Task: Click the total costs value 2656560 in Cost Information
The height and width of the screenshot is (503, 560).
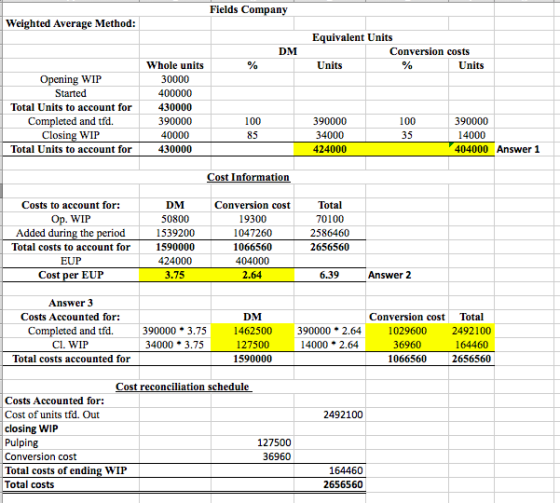Action: tap(330, 247)
